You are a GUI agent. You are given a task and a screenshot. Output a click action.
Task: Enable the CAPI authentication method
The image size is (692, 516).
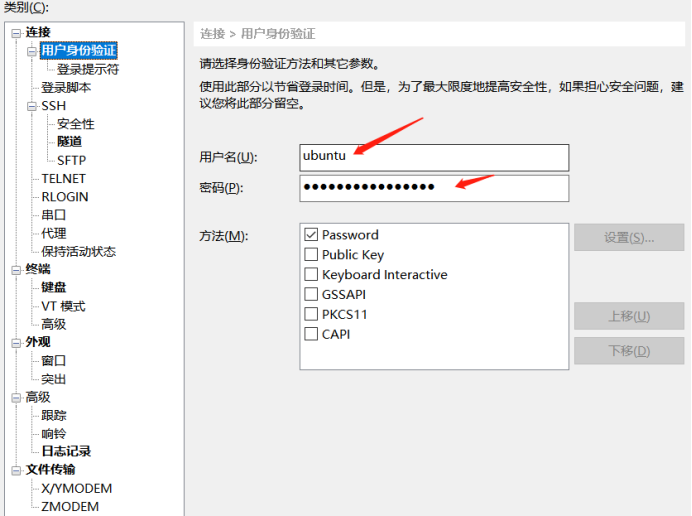click(x=311, y=335)
